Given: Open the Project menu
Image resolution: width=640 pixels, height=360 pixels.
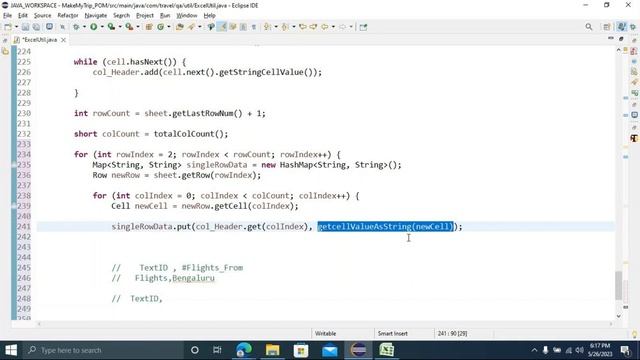Looking at the screenshot, I should click(145, 16).
